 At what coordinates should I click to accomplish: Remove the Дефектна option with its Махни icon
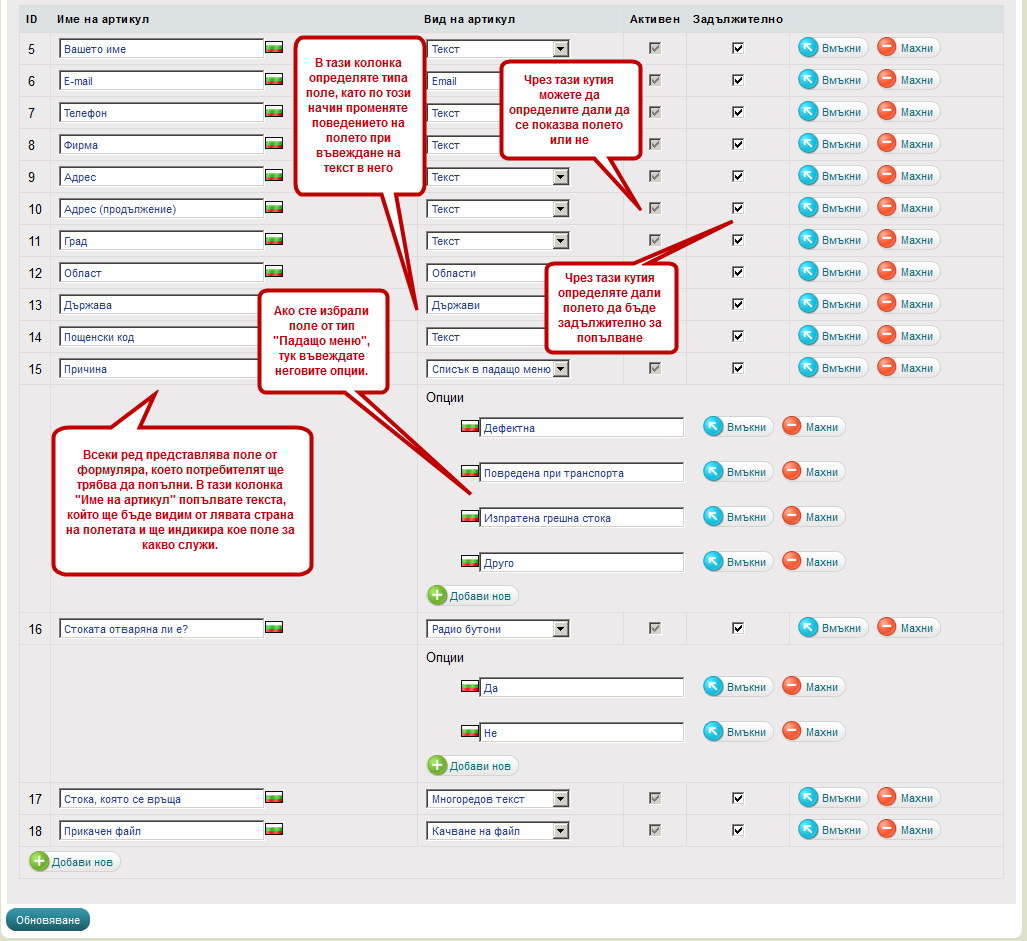click(x=792, y=427)
